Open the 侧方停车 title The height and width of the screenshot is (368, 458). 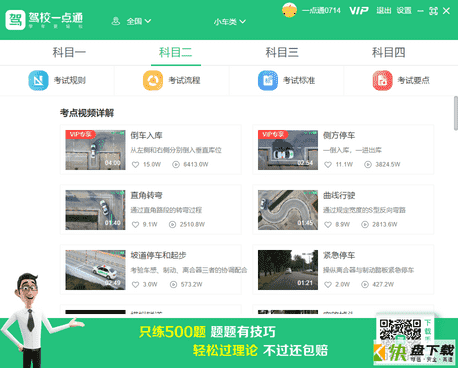coord(339,135)
